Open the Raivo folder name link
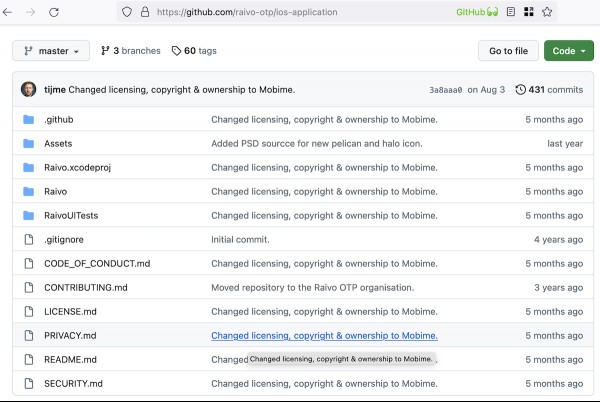This screenshot has height=402, width=600. click(x=55, y=191)
